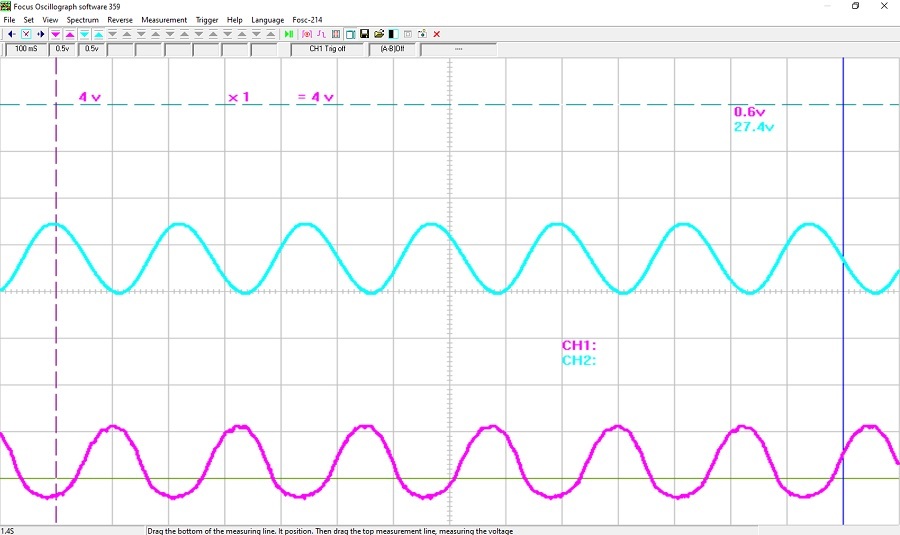Click the left arrow timebase icon
The image size is (900, 535).
coord(11,34)
